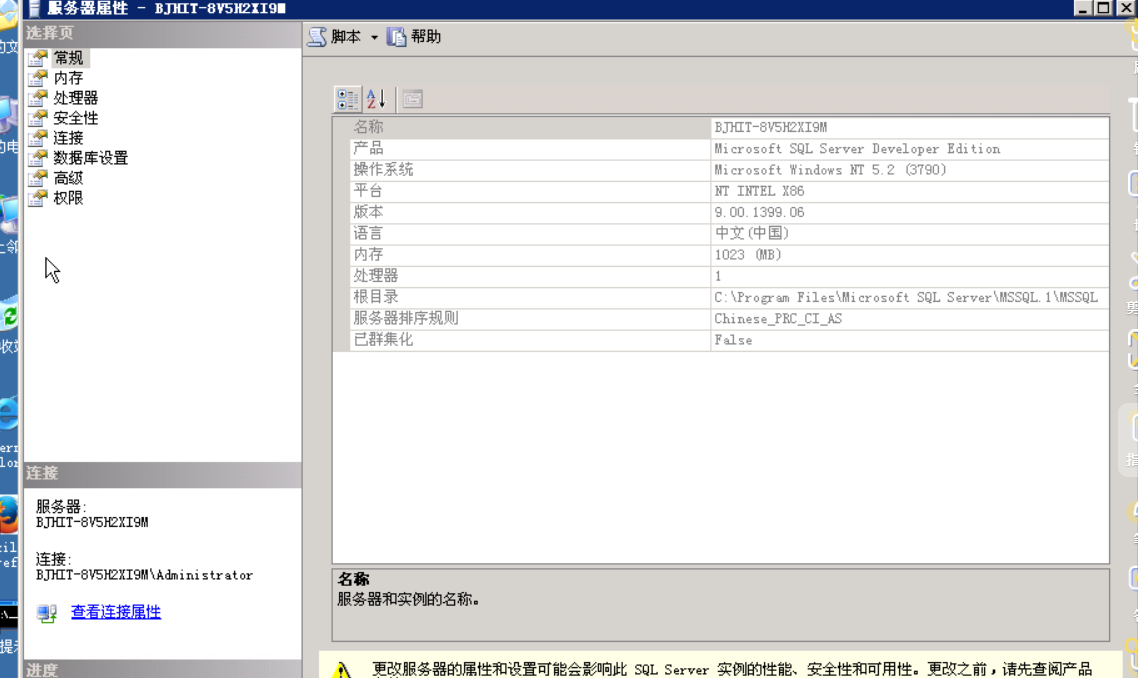This screenshot has width=1138, height=678.
Task: Click the icon beside 安全性
Action: coord(38,118)
